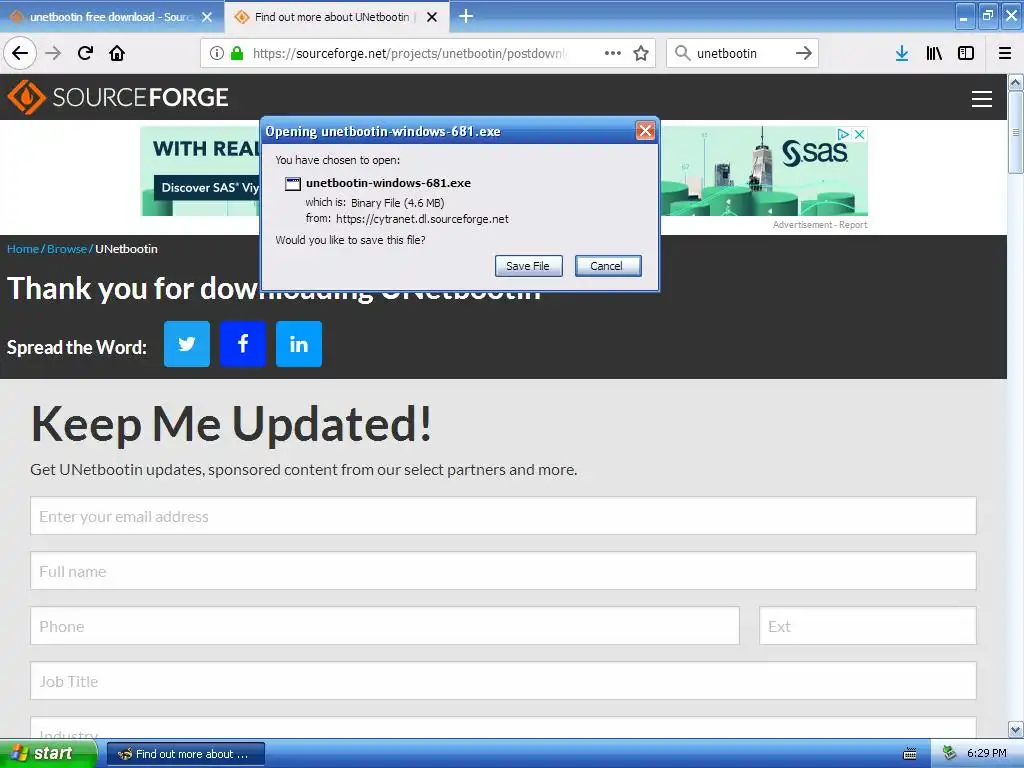
Task: Open the Windows start menu
Action: pos(48,754)
